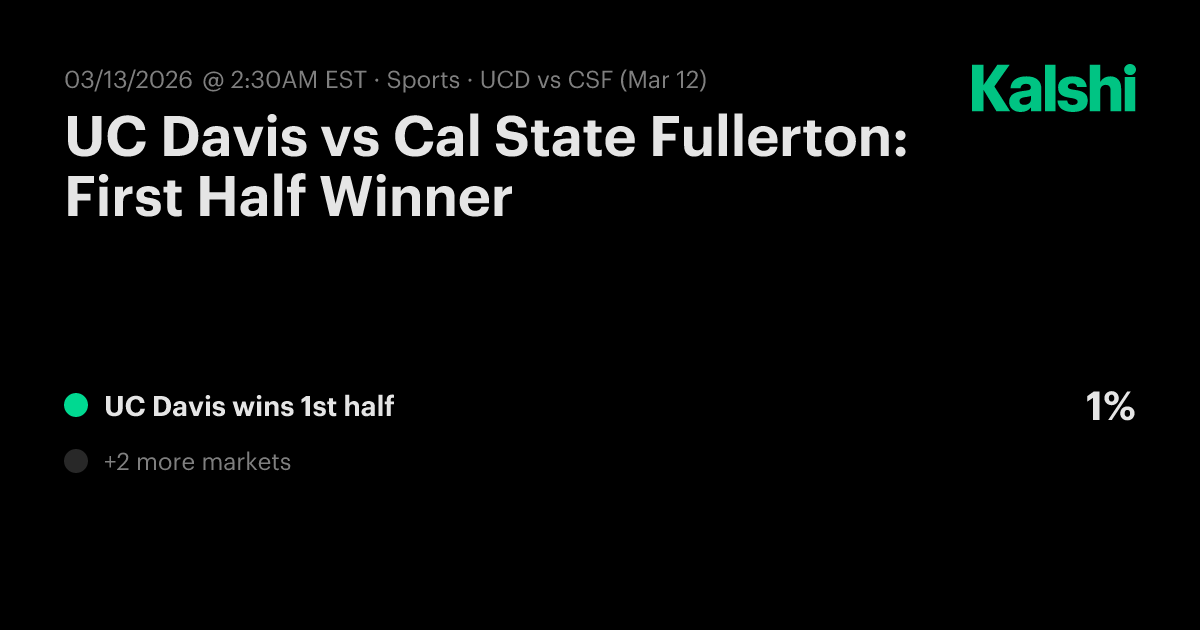This screenshot has width=1200, height=630.
Task: Click the 1% probability value
Action: pos(1109,407)
